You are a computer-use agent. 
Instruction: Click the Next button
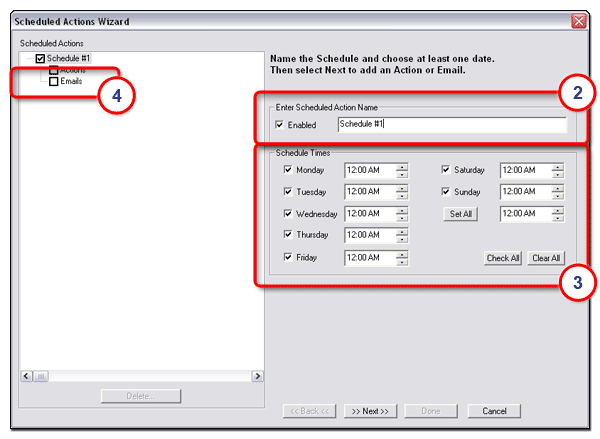point(370,411)
